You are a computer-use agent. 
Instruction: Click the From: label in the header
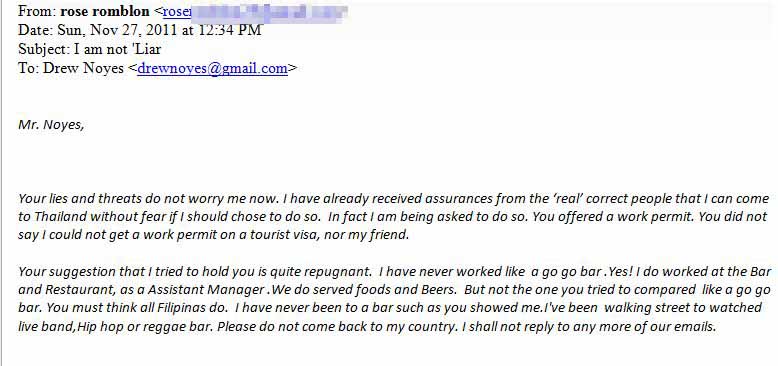point(37,11)
